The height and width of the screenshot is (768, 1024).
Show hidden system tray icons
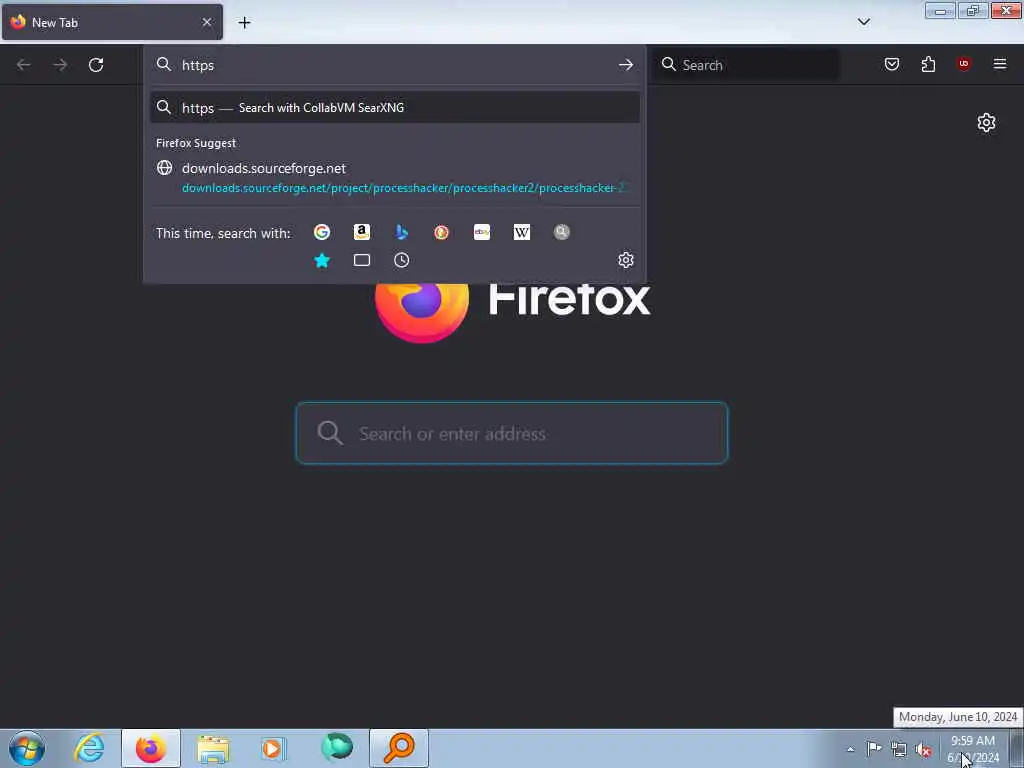click(850, 749)
